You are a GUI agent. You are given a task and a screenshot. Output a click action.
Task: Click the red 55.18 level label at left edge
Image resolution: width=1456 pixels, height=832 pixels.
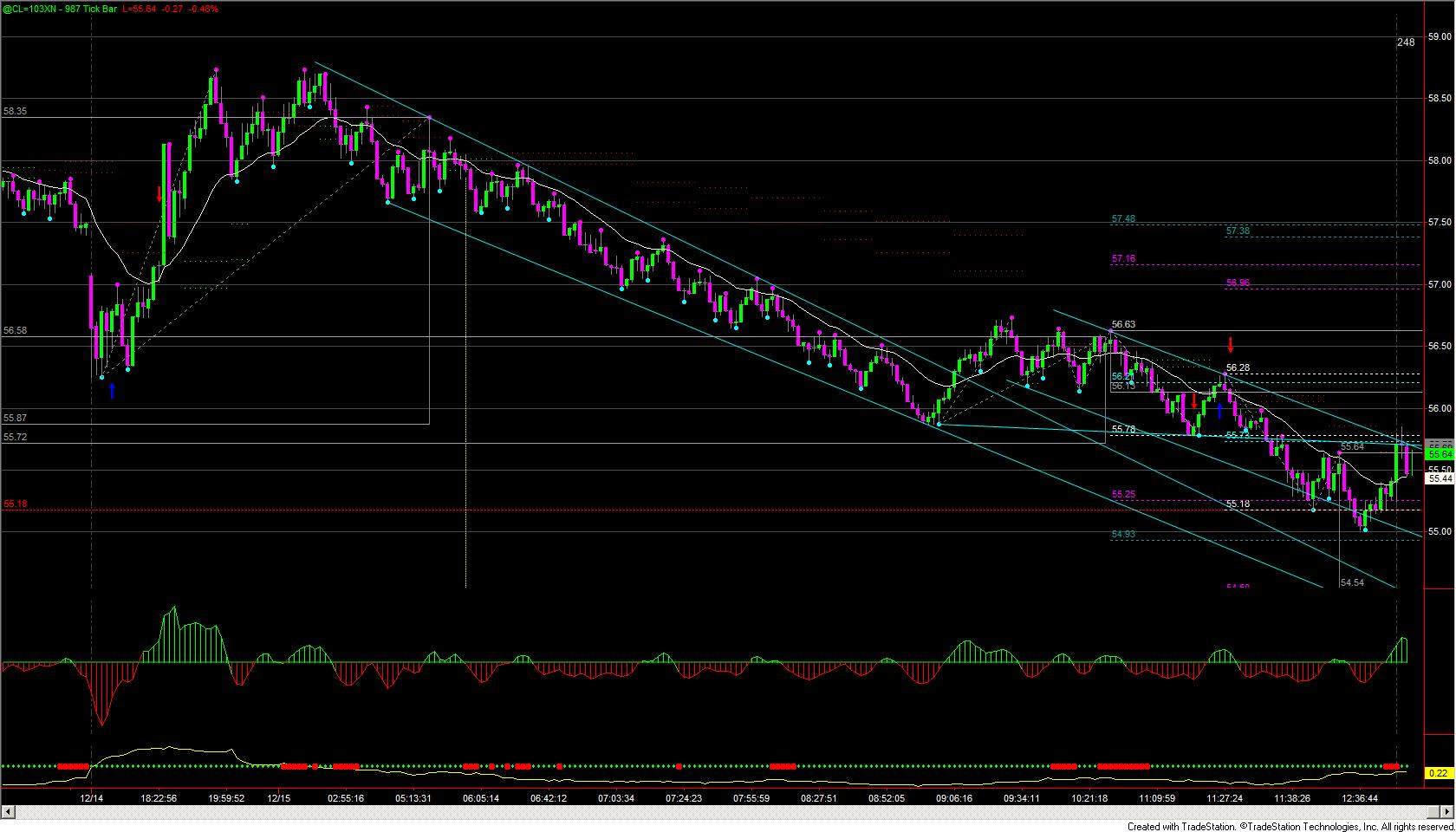pyautogui.click(x=15, y=504)
